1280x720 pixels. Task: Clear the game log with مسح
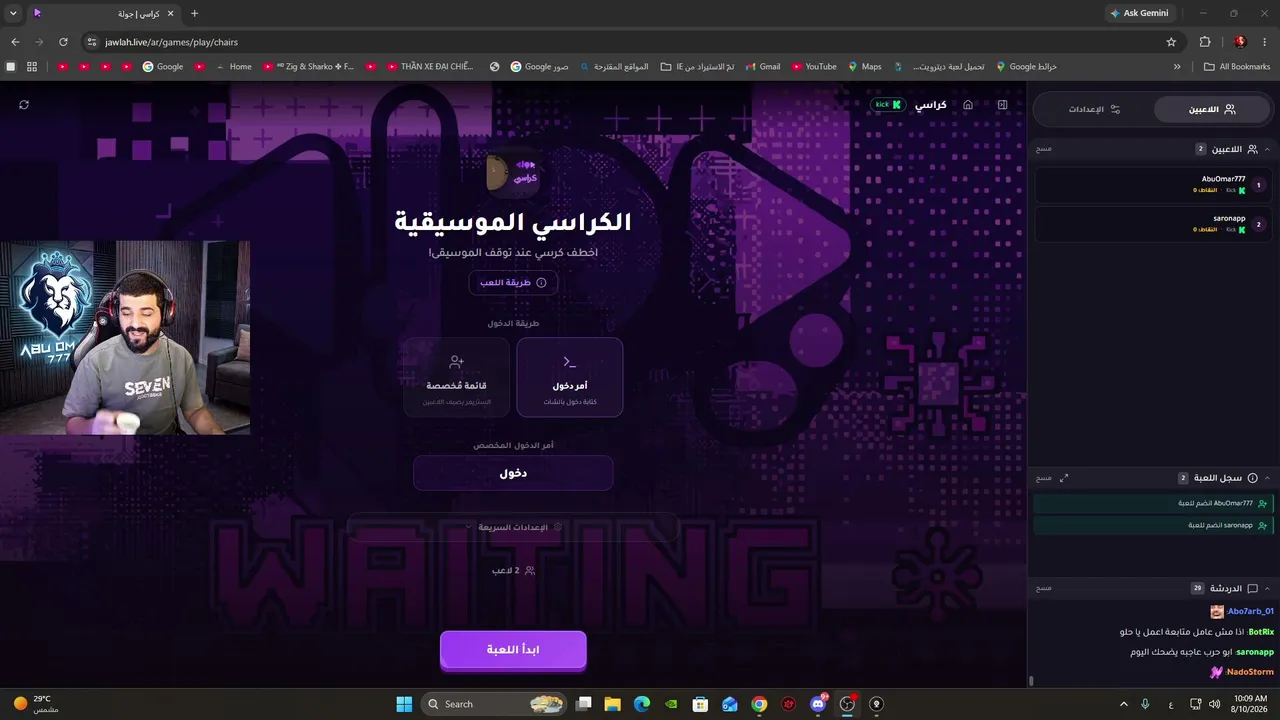tap(1044, 478)
